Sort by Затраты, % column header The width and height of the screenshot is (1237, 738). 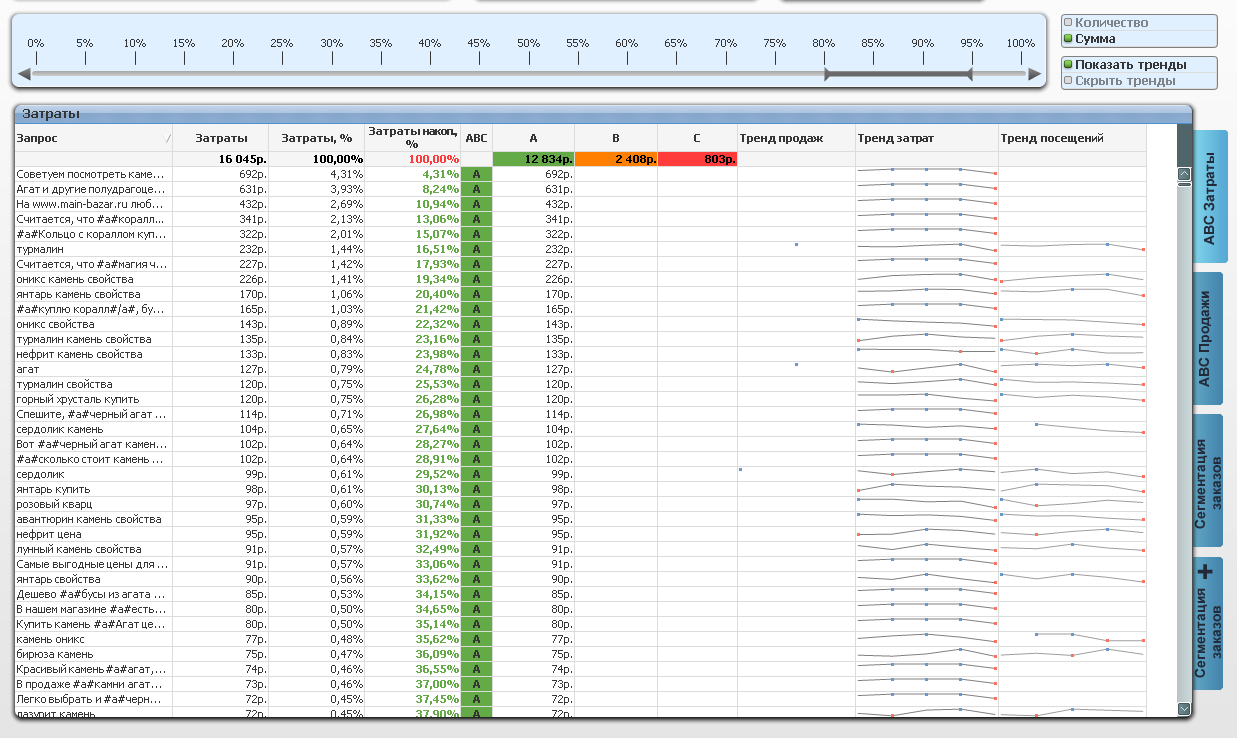(x=316, y=138)
